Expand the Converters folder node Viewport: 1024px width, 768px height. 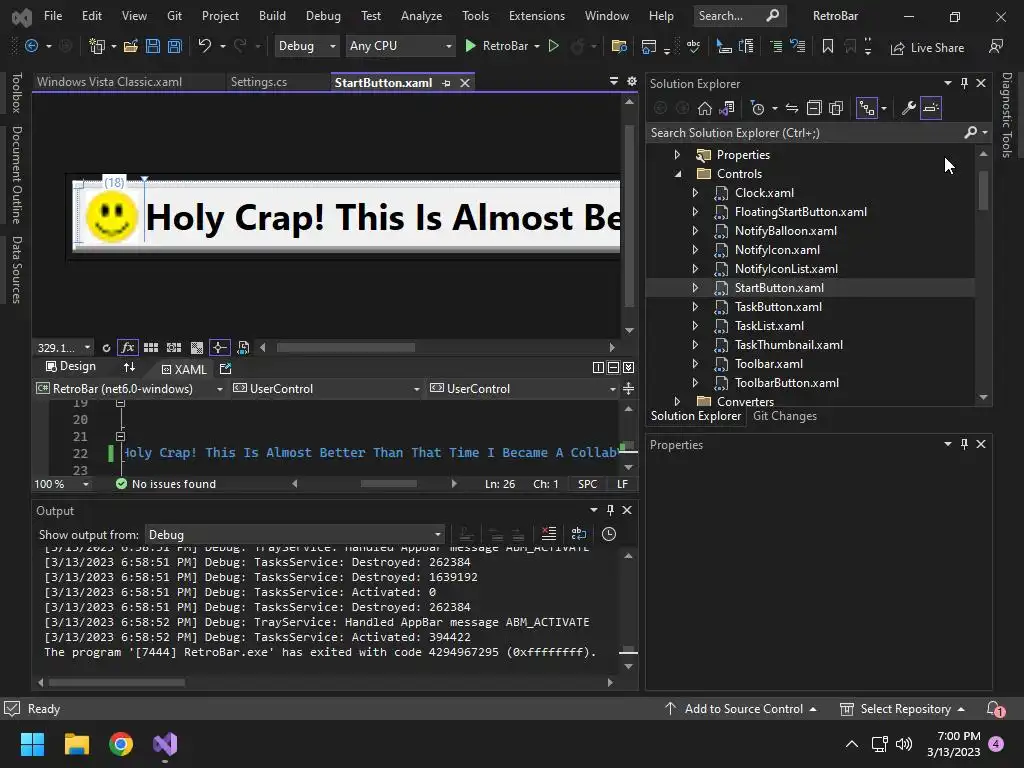click(x=677, y=401)
